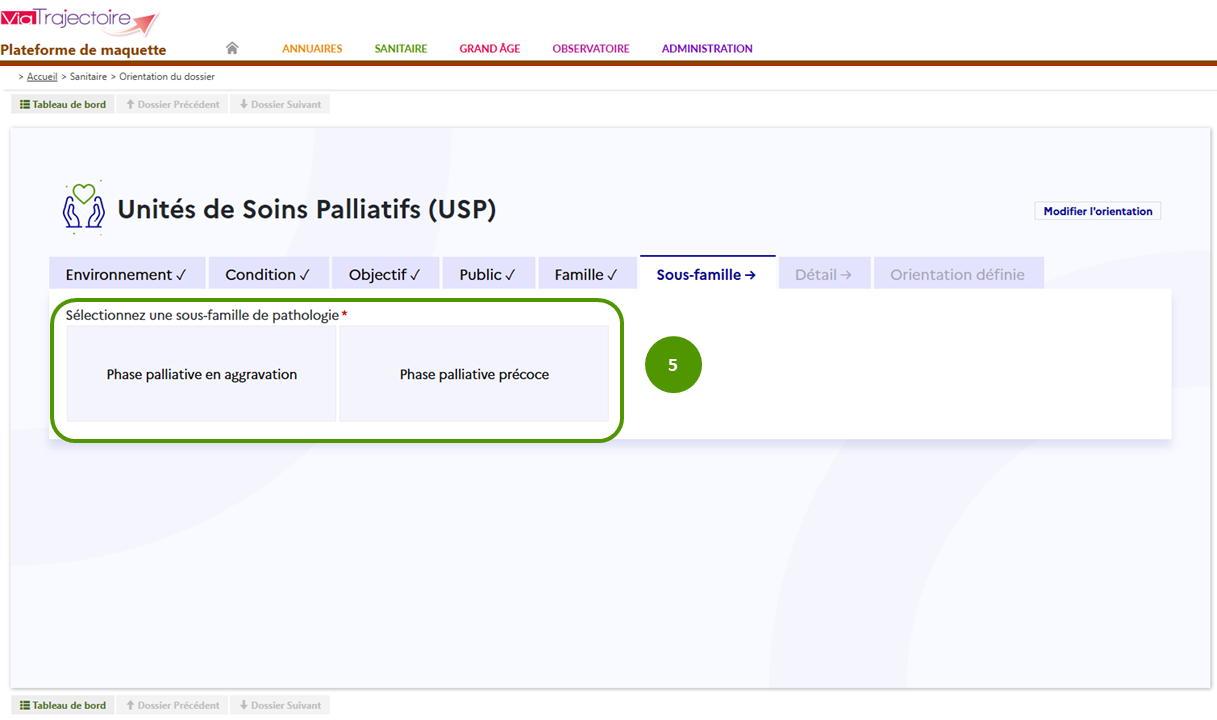Switch to the Environnement tab

(127, 274)
